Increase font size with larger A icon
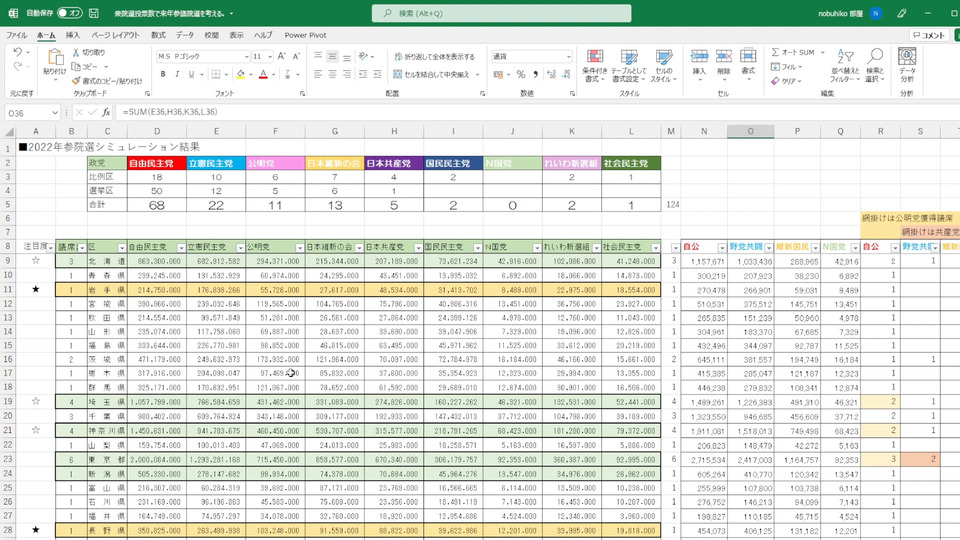The height and width of the screenshot is (540, 960). click(x=282, y=56)
